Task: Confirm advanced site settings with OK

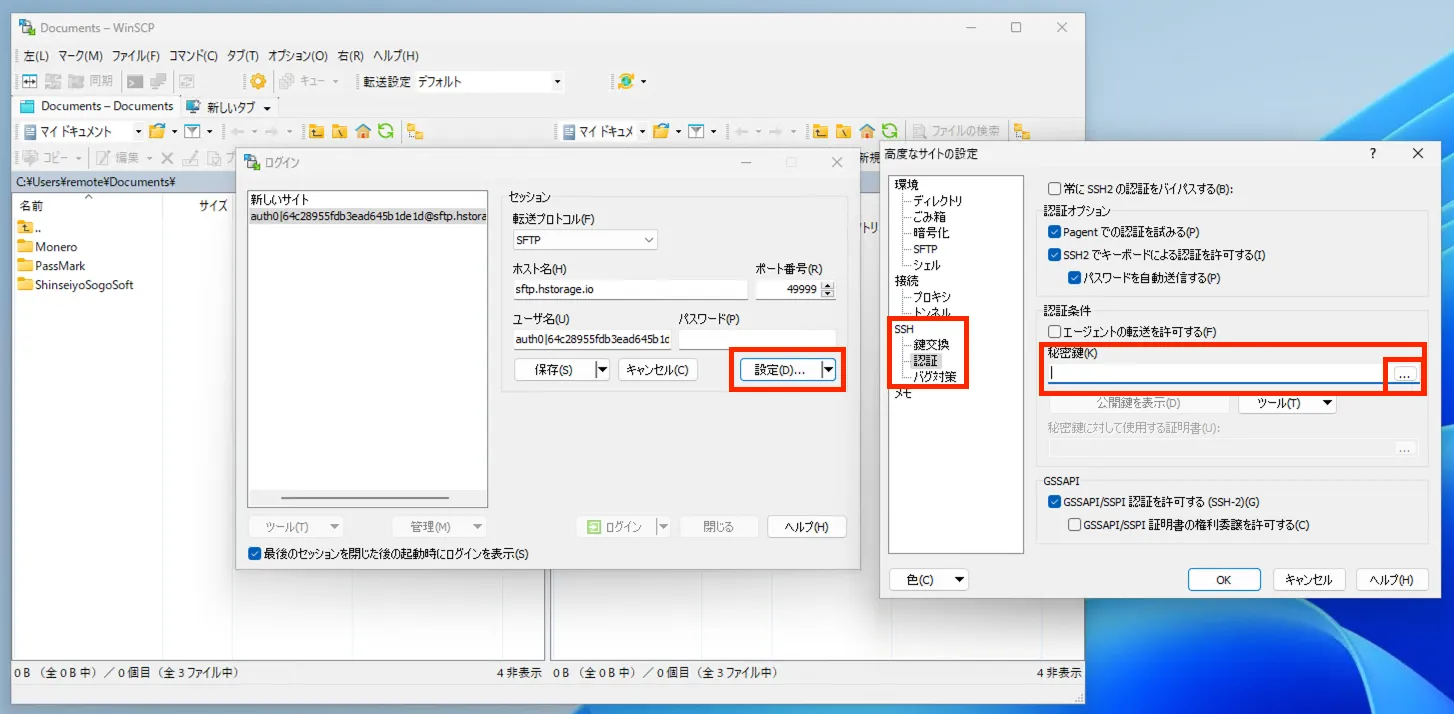Action: 1224,579
